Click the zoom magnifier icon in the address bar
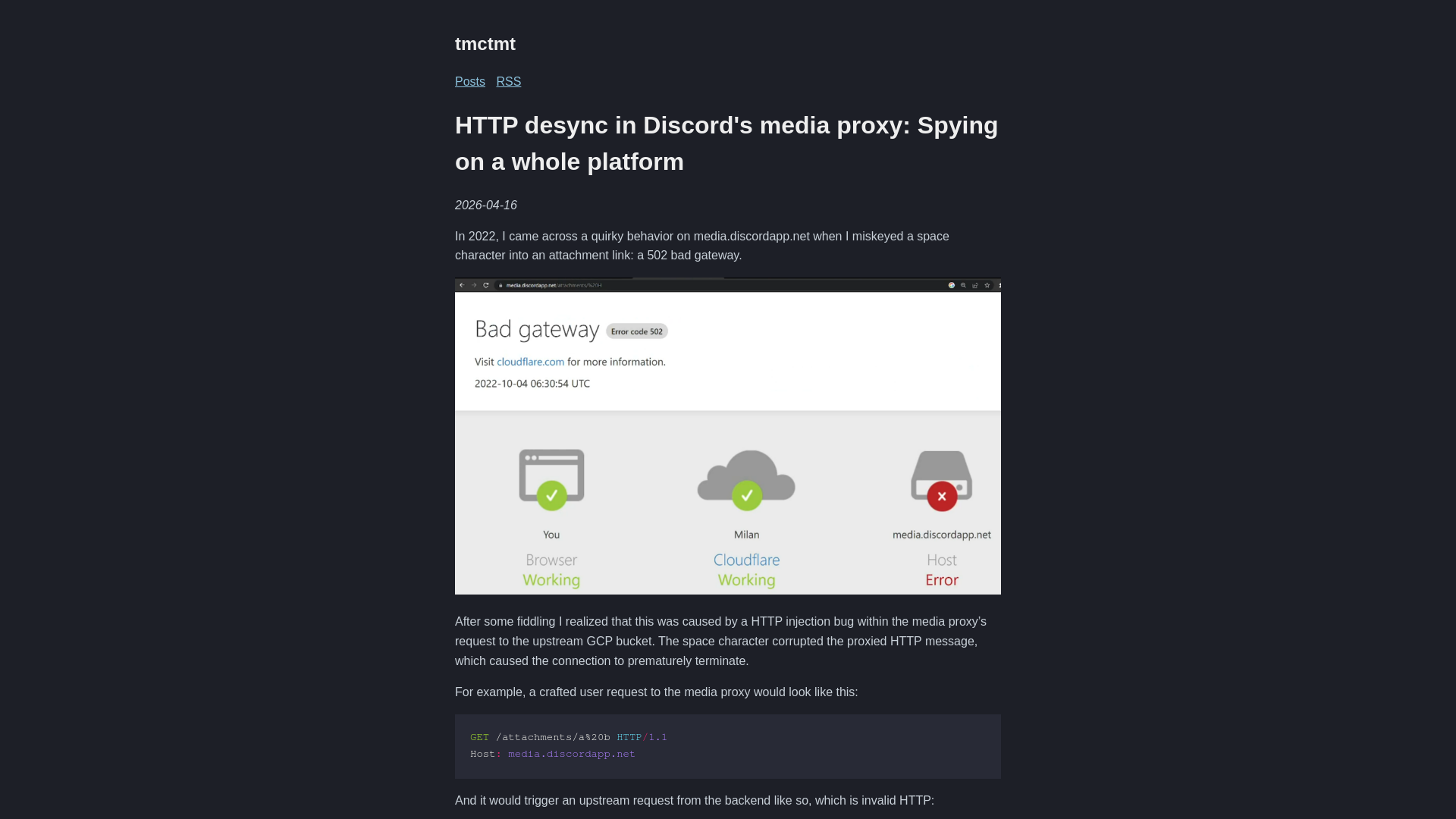 click(963, 285)
